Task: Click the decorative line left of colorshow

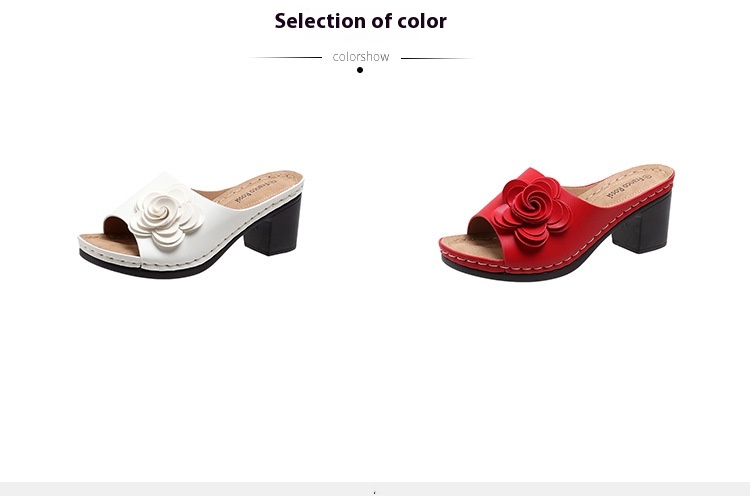Action: pos(286,57)
